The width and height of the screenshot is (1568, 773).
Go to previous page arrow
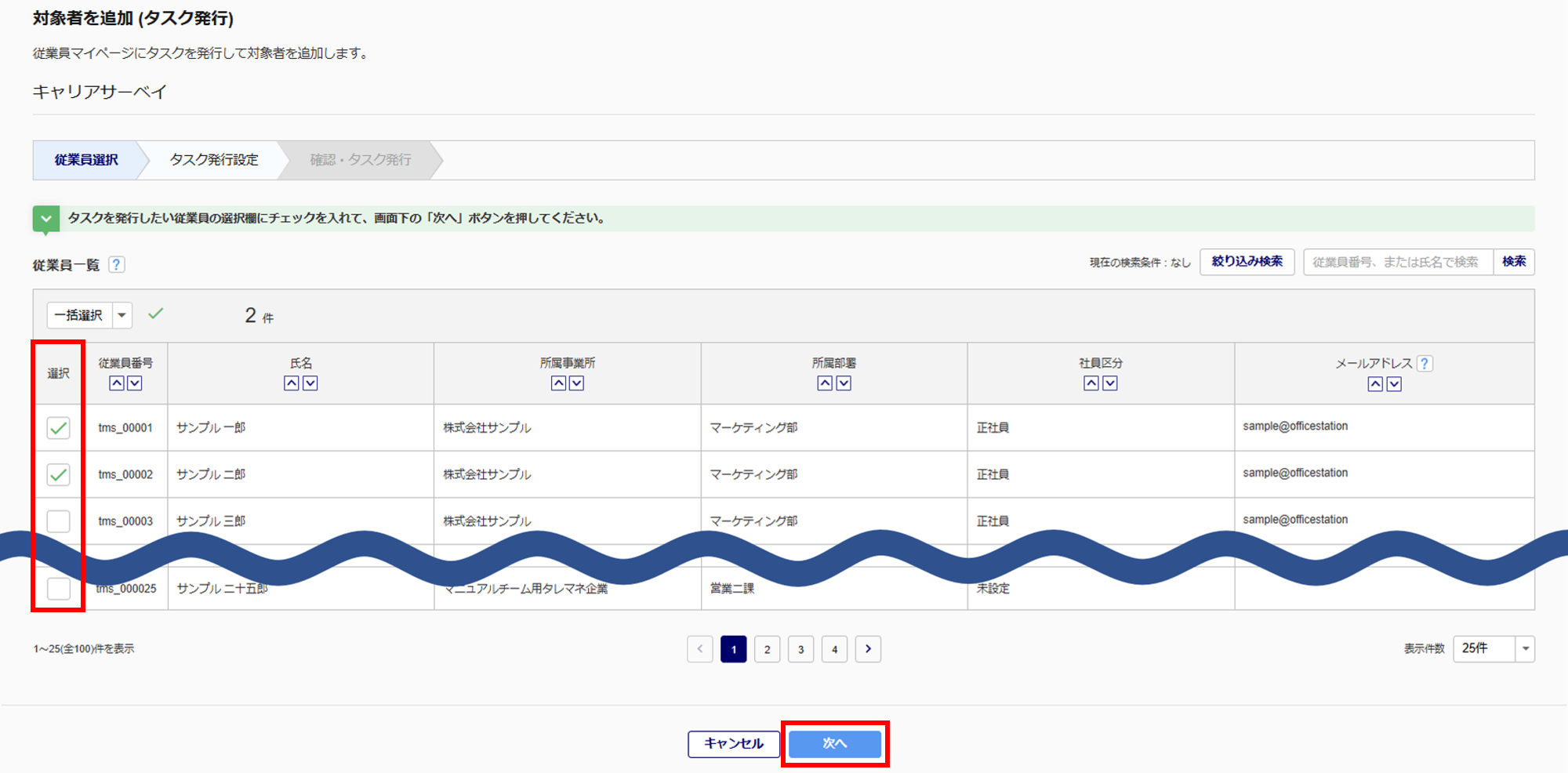700,649
